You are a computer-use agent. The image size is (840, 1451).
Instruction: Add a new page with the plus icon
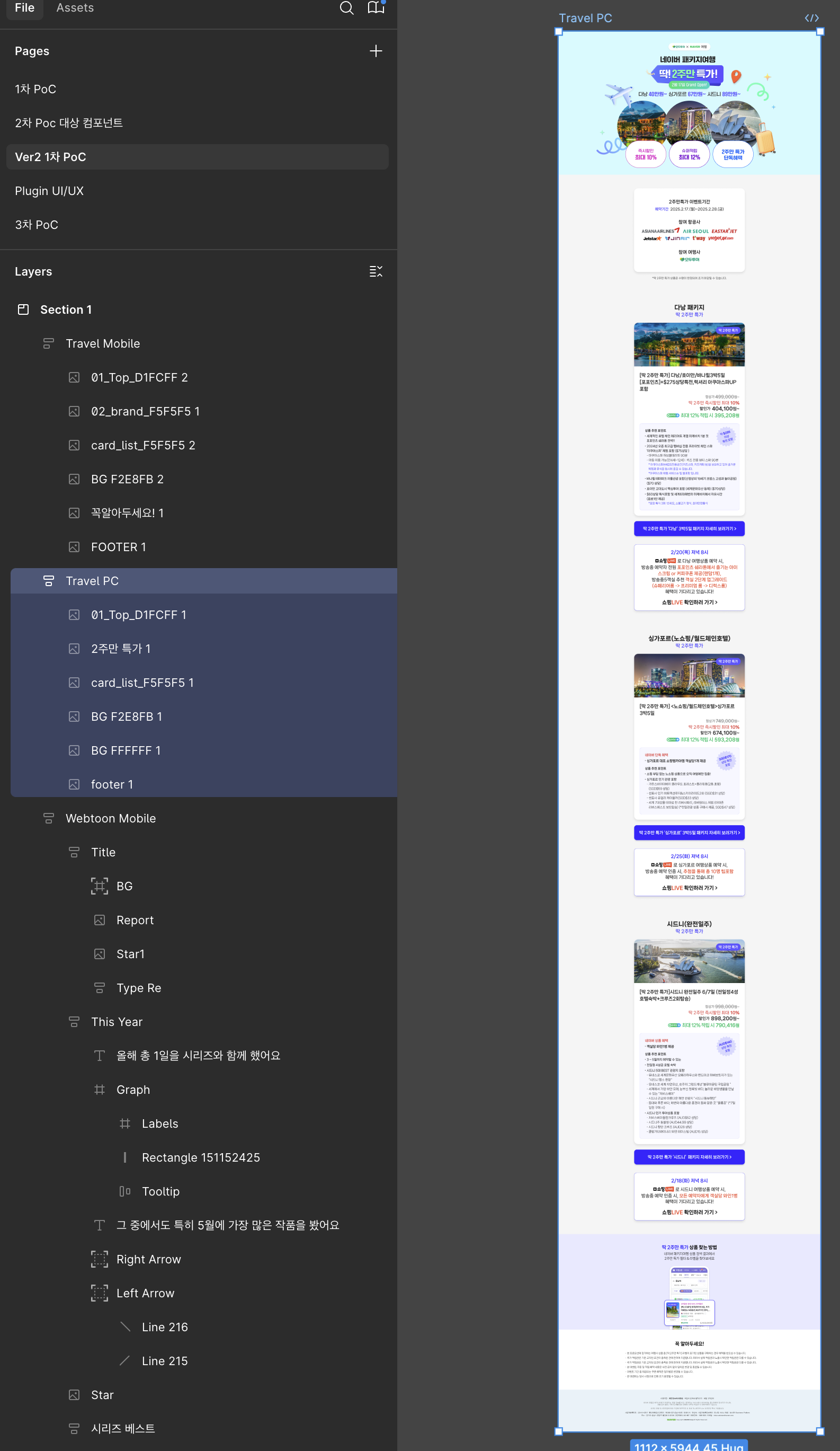376,51
